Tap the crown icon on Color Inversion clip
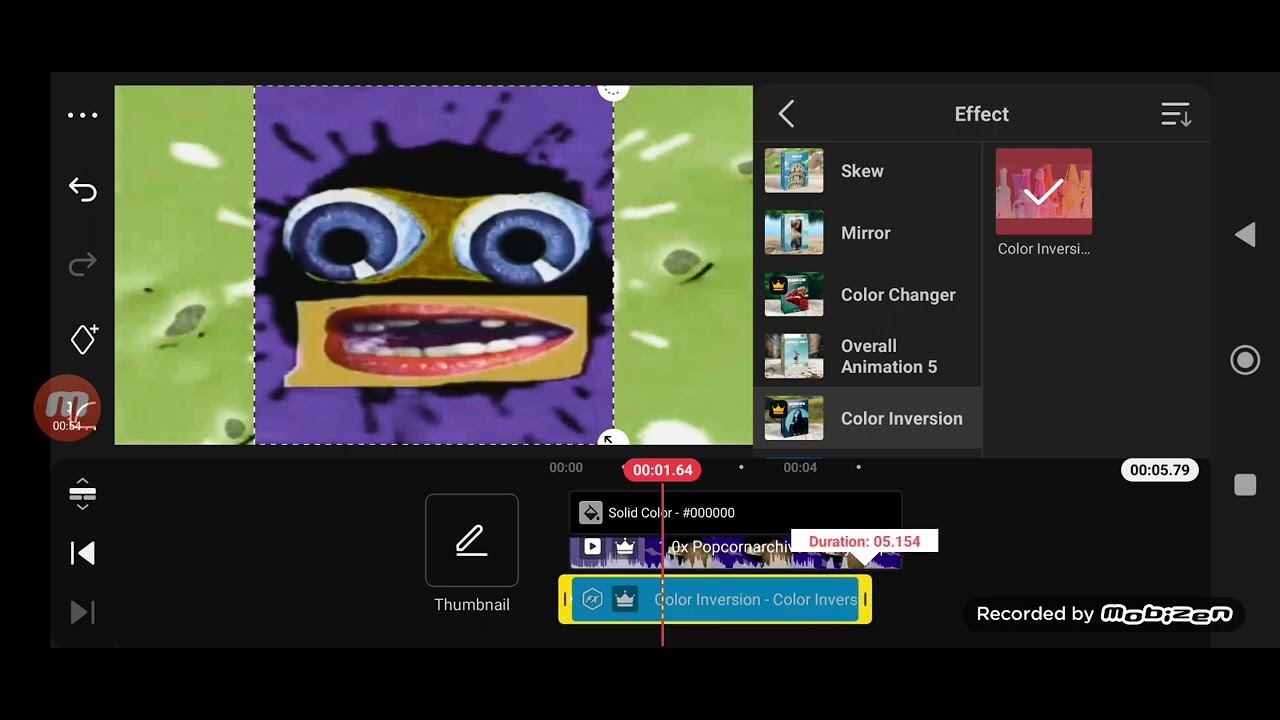Image resolution: width=1280 pixels, height=720 pixels. tap(625, 600)
